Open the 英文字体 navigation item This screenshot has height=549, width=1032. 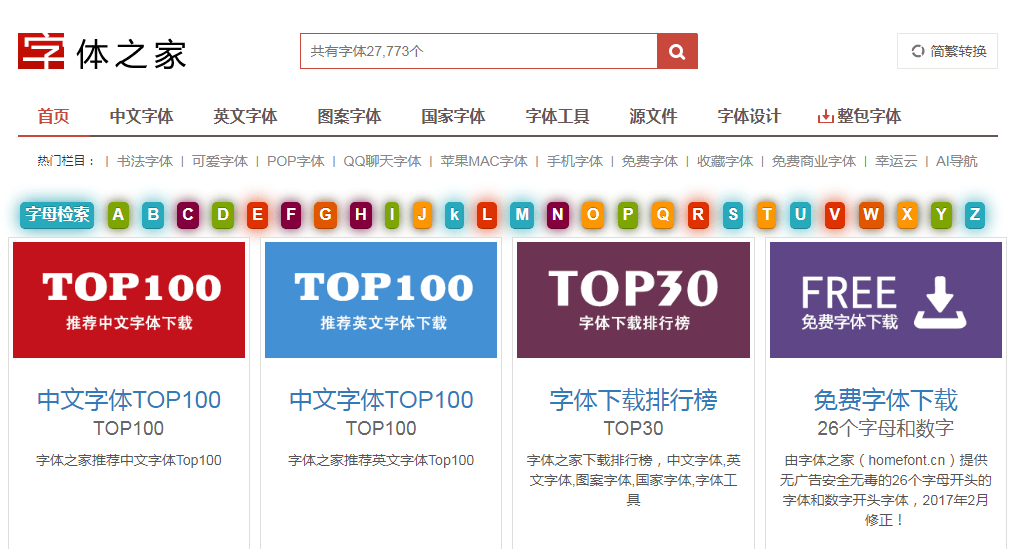[245, 116]
